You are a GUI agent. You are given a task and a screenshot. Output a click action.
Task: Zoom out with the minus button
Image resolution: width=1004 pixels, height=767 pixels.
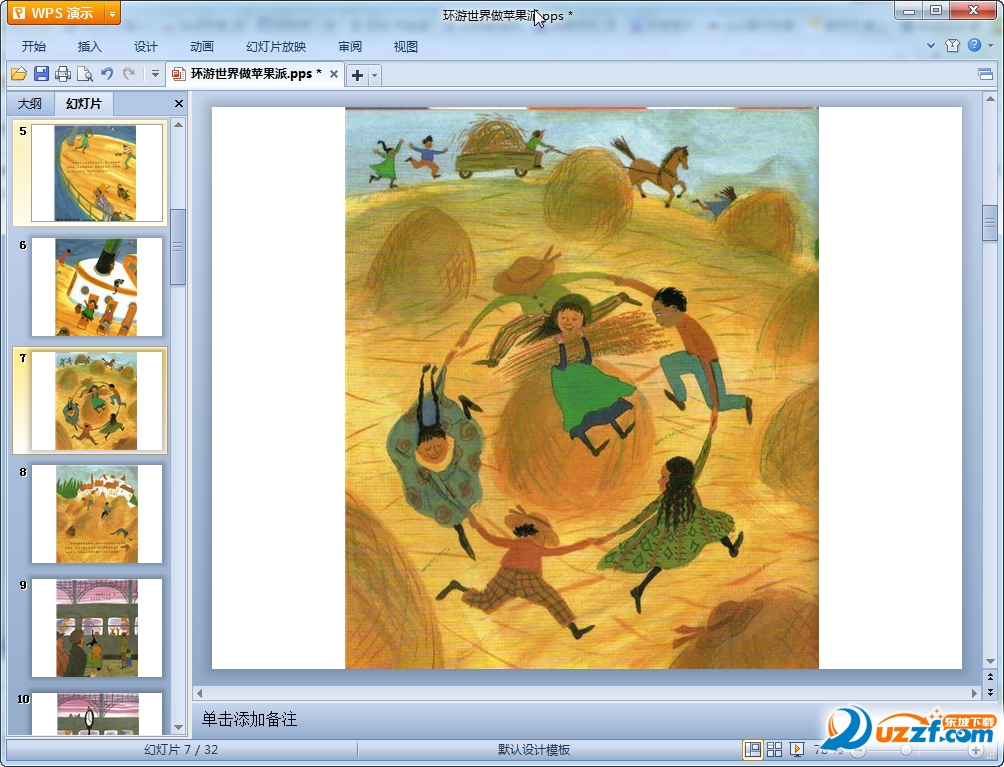[x=857, y=750]
